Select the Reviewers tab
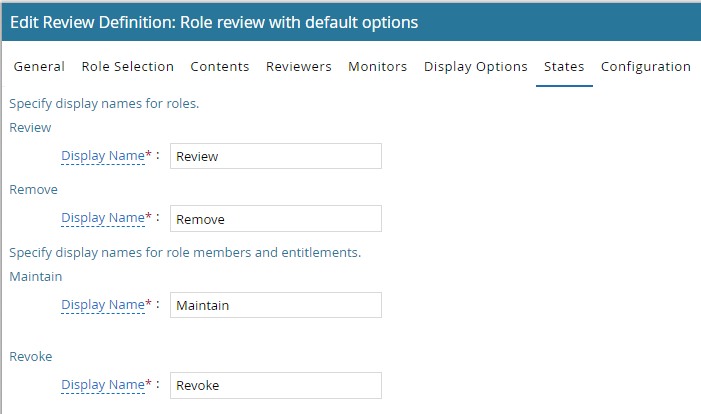 pos(298,67)
